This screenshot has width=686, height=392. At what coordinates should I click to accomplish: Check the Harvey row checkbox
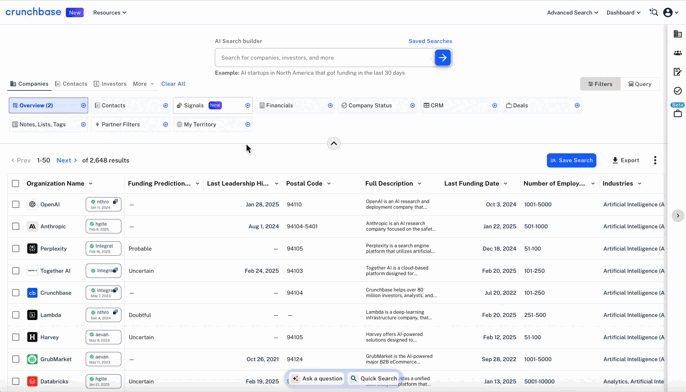point(16,337)
